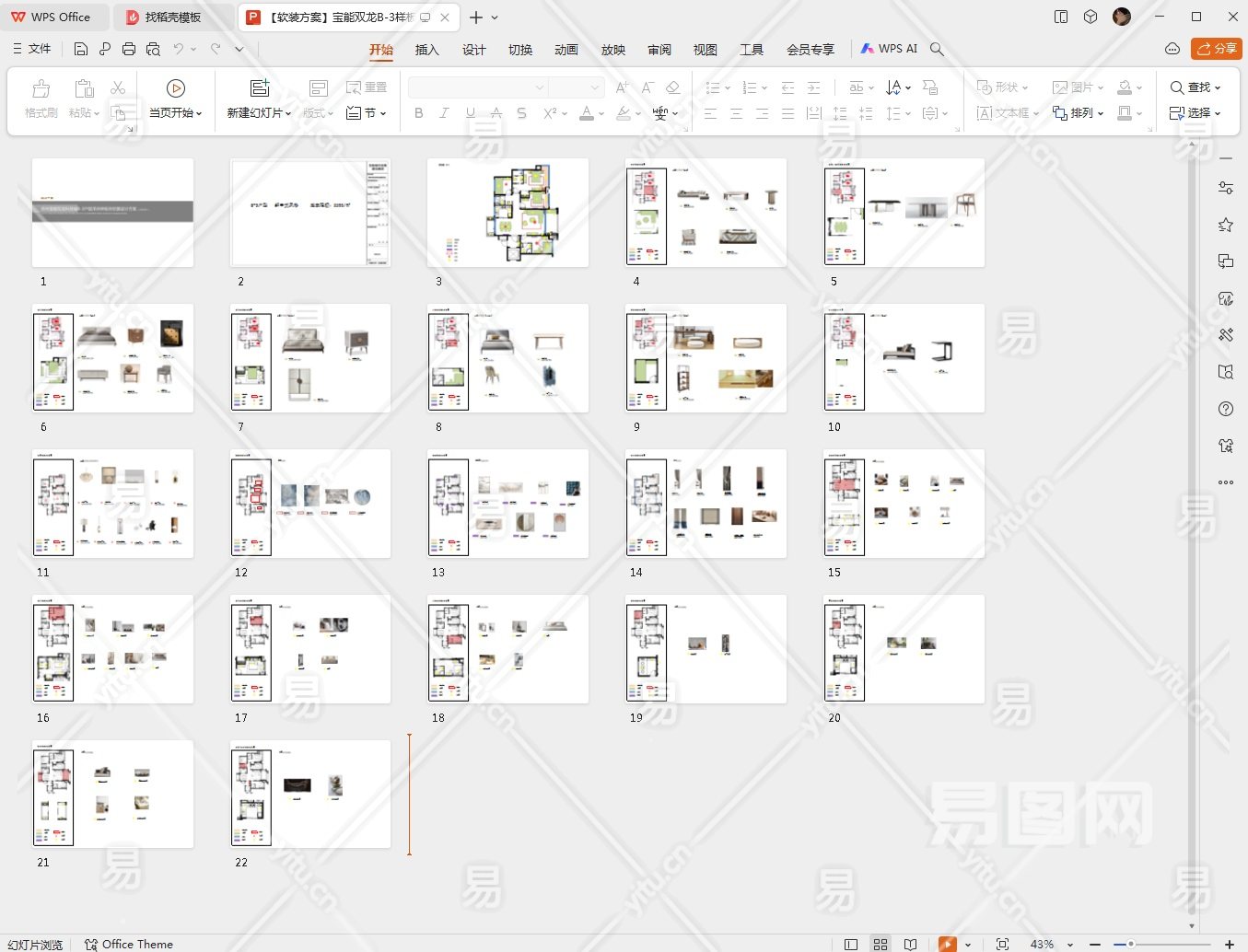Click the fit-to-window icon in status bar

1002,944
